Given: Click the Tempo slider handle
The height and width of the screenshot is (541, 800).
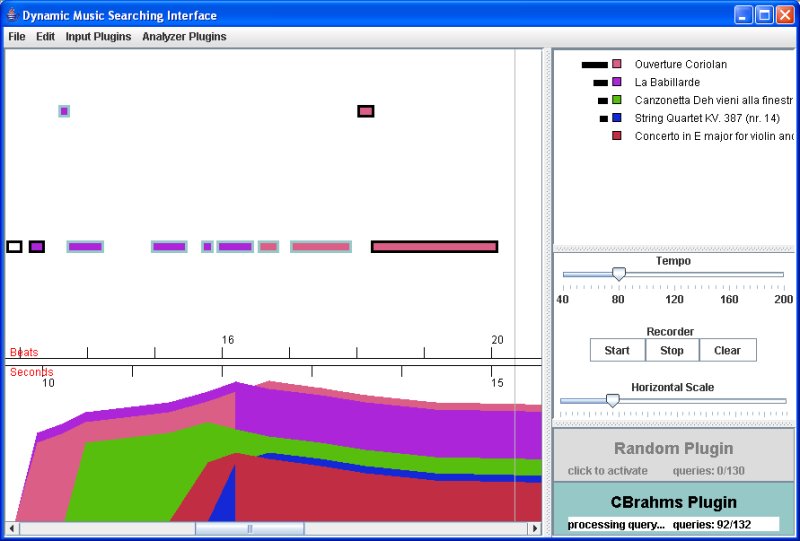Looking at the screenshot, I should 619,274.
